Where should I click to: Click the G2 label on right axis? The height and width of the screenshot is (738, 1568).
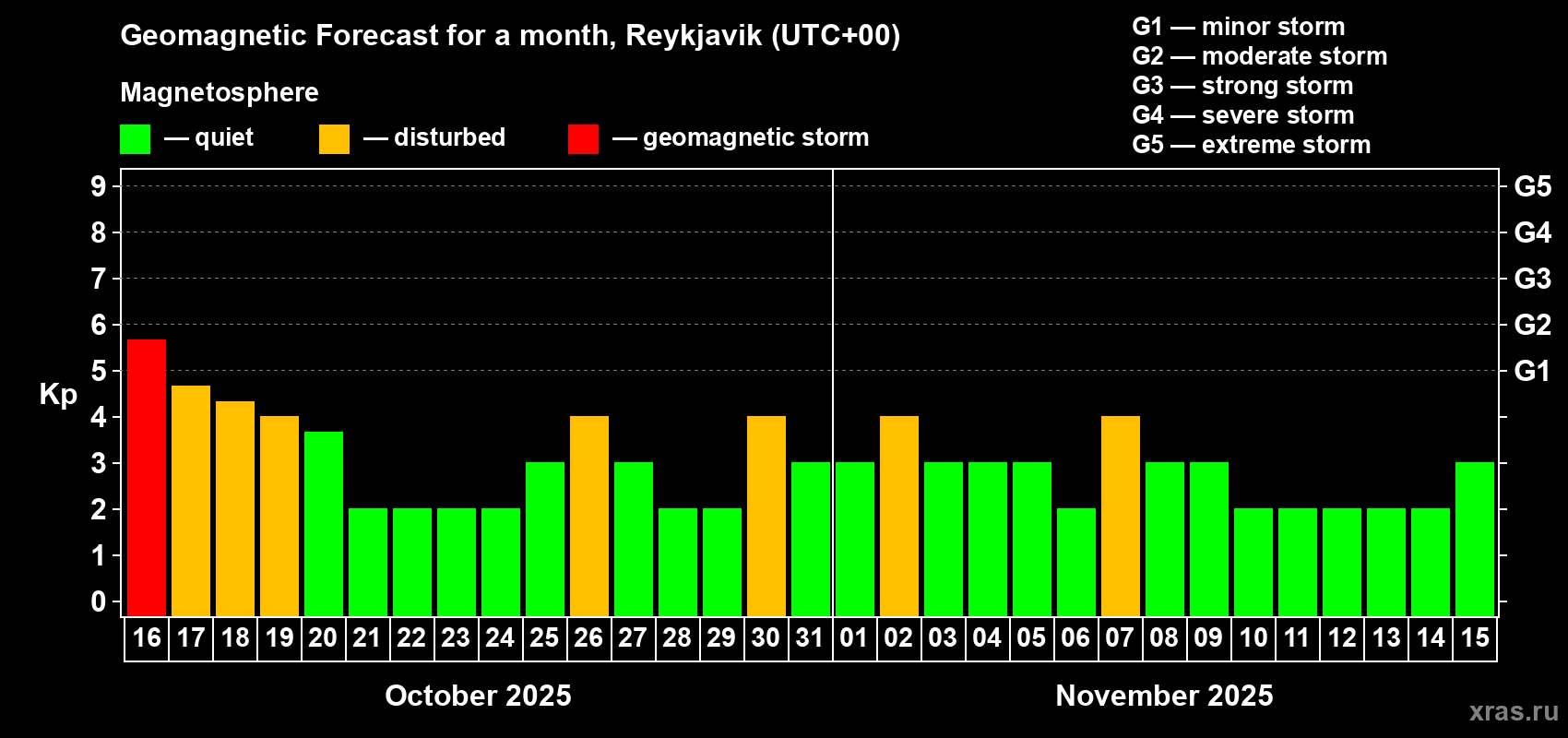[1533, 325]
